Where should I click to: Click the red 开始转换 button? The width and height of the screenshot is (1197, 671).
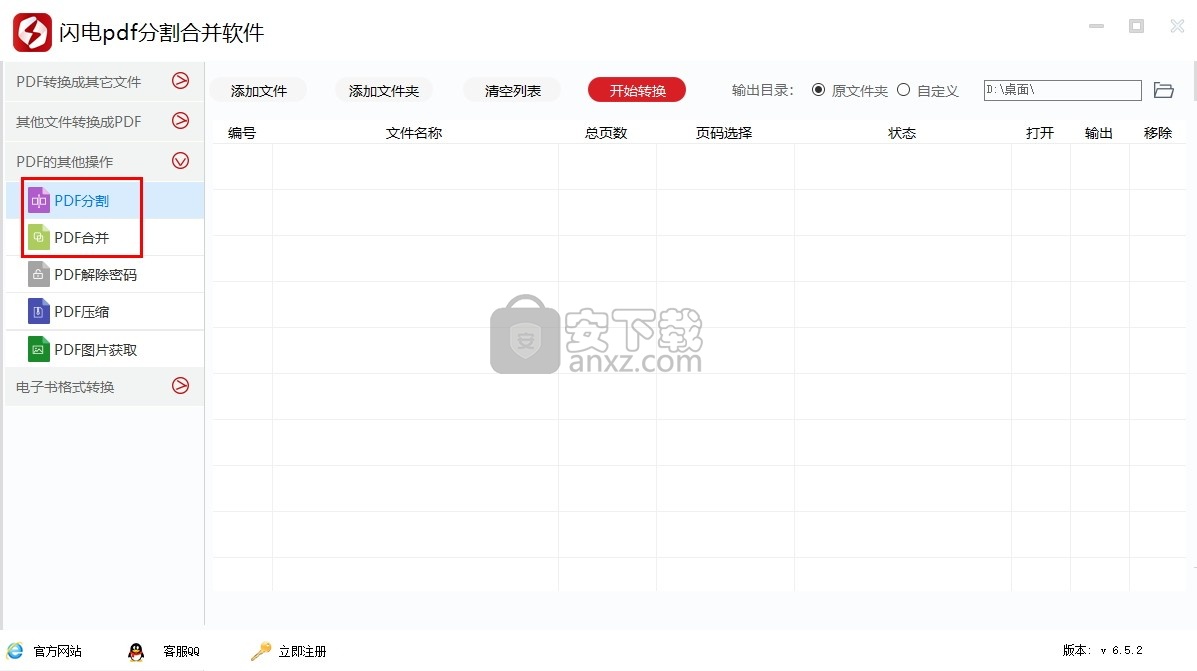637,91
